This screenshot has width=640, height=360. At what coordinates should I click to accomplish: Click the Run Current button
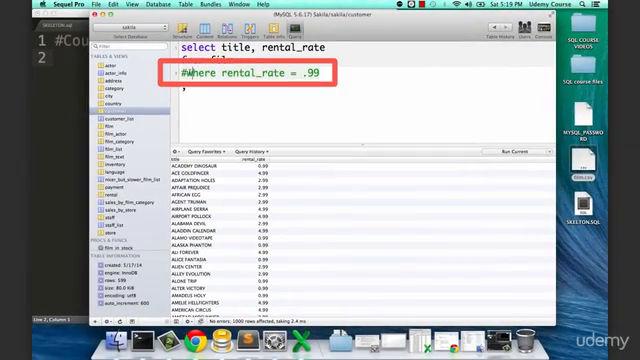pyautogui.click(x=514, y=151)
